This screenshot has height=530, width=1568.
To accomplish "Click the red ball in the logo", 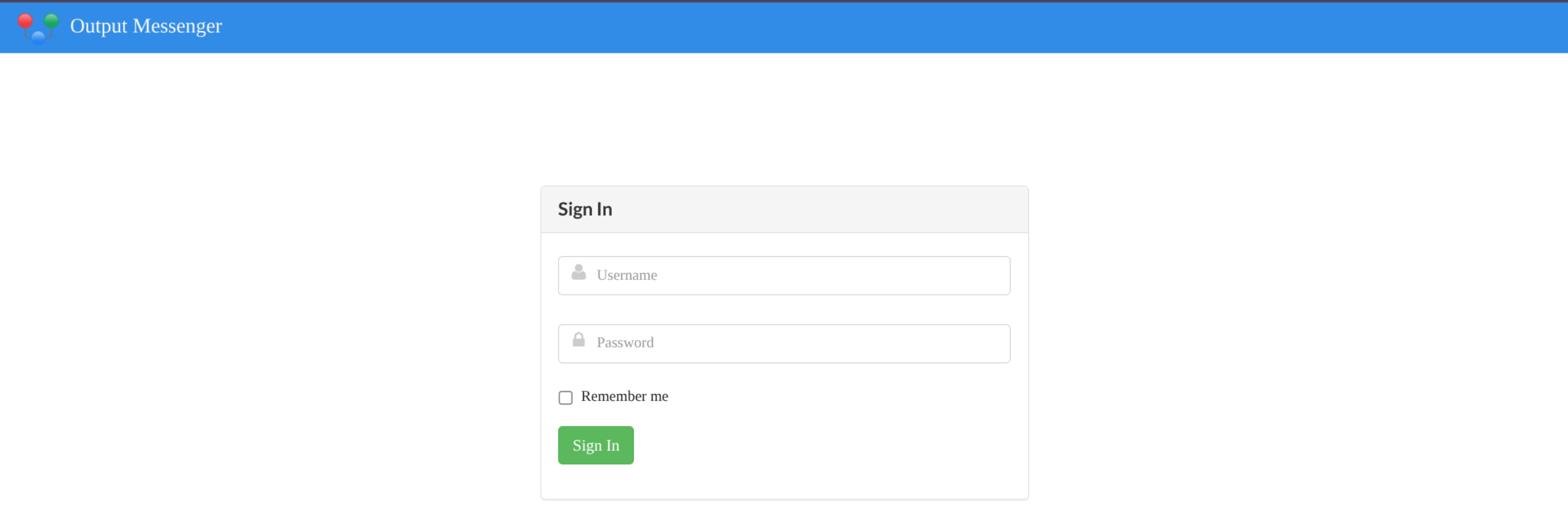I will click(x=25, y=22).
